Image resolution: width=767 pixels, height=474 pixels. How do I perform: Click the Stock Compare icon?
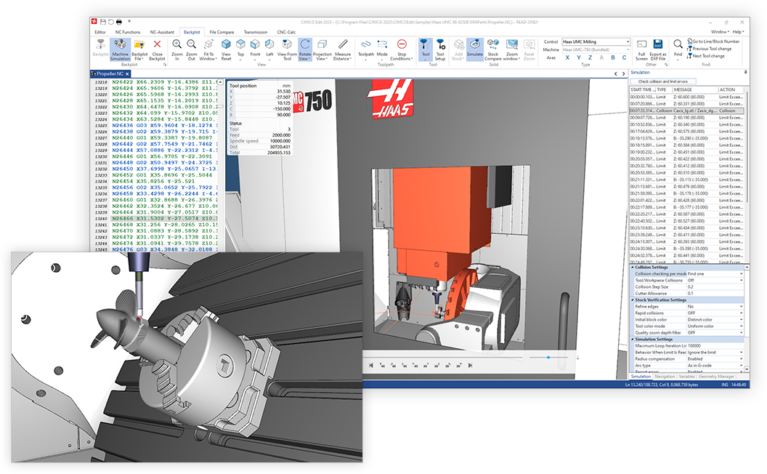493,47
